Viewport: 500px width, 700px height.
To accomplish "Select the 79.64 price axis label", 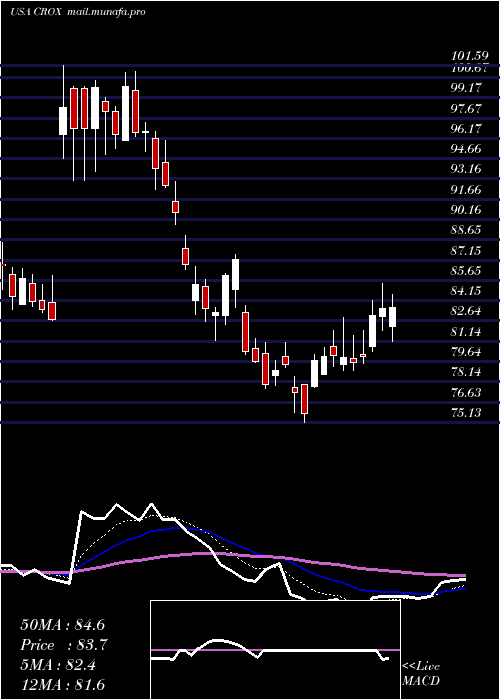I will click(x=466, y=352).
